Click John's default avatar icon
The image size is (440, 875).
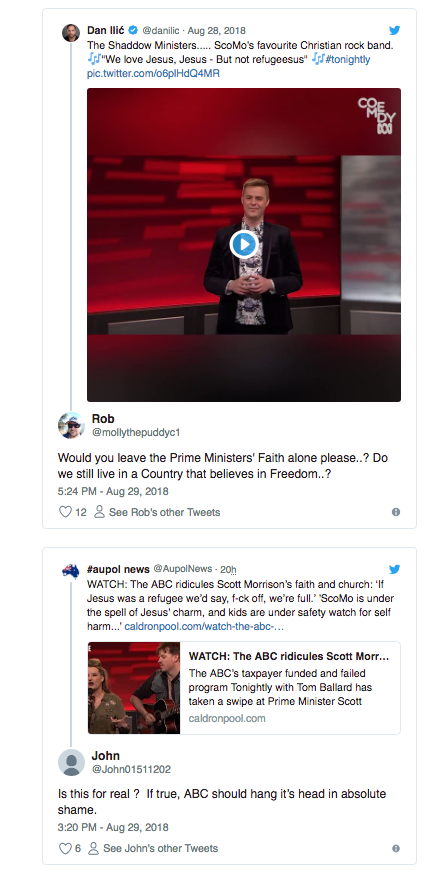tap(71, 762)
